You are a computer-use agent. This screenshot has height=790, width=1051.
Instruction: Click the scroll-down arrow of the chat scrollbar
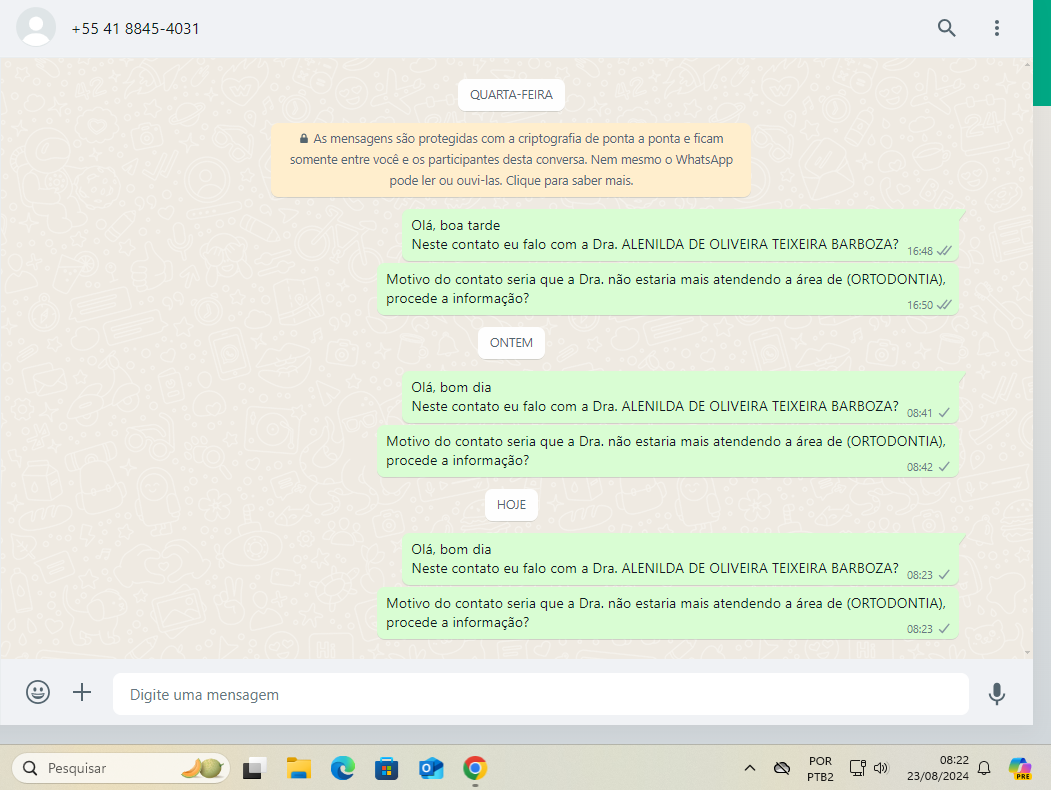point(1028,652)
